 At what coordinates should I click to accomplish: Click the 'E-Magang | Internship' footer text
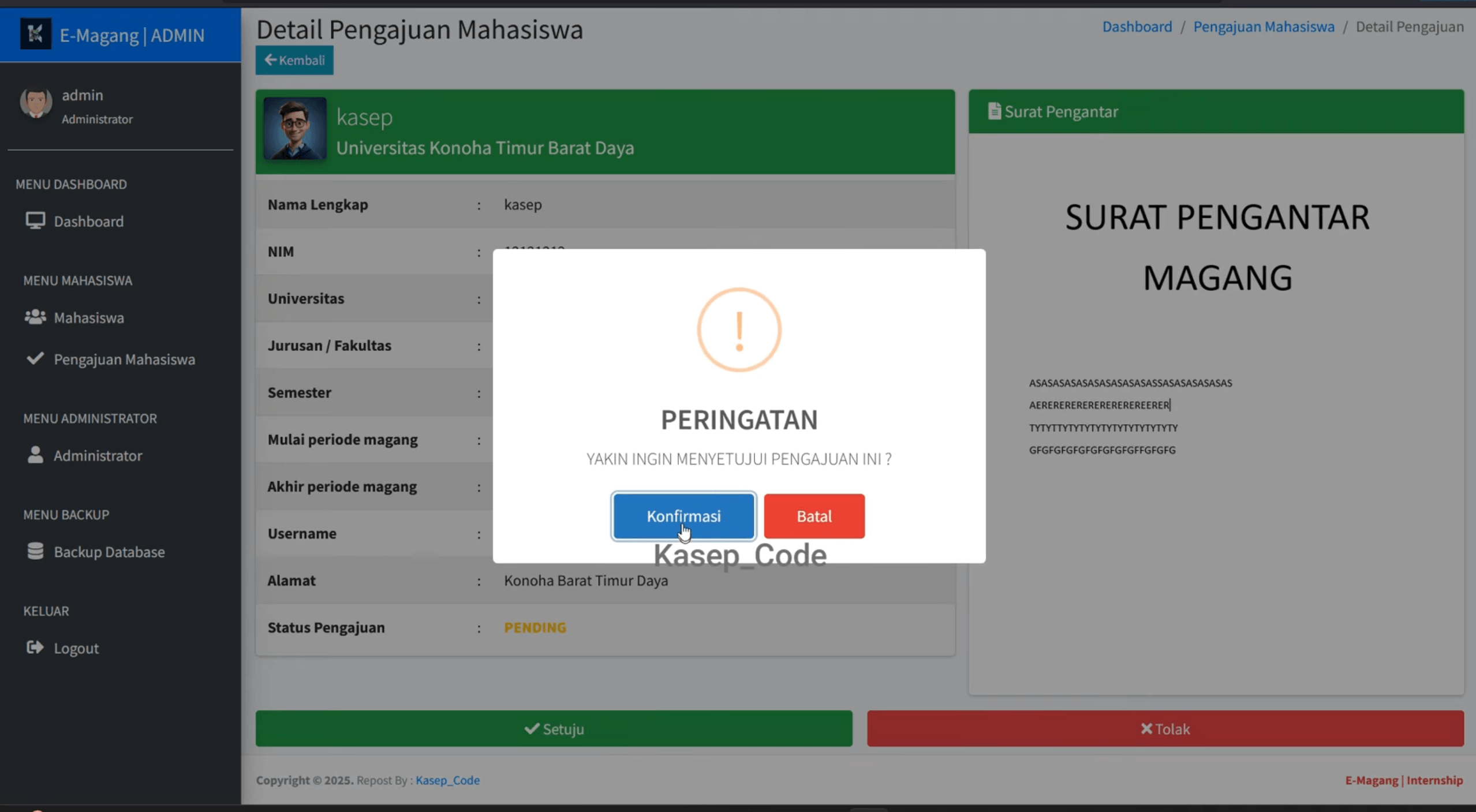click(1404, 780)
